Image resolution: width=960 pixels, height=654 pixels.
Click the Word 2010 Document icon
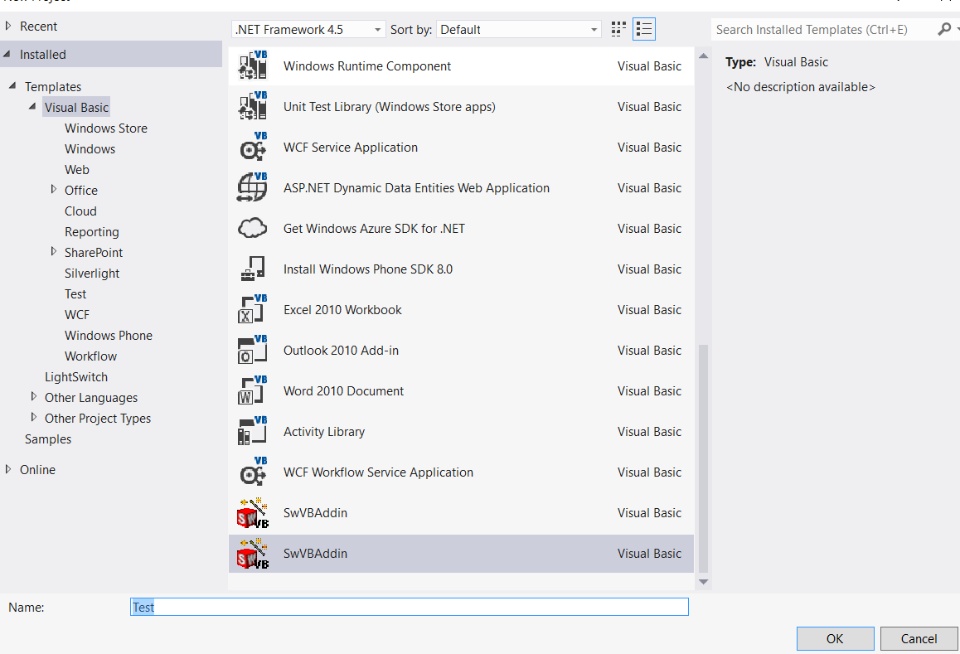252,391
